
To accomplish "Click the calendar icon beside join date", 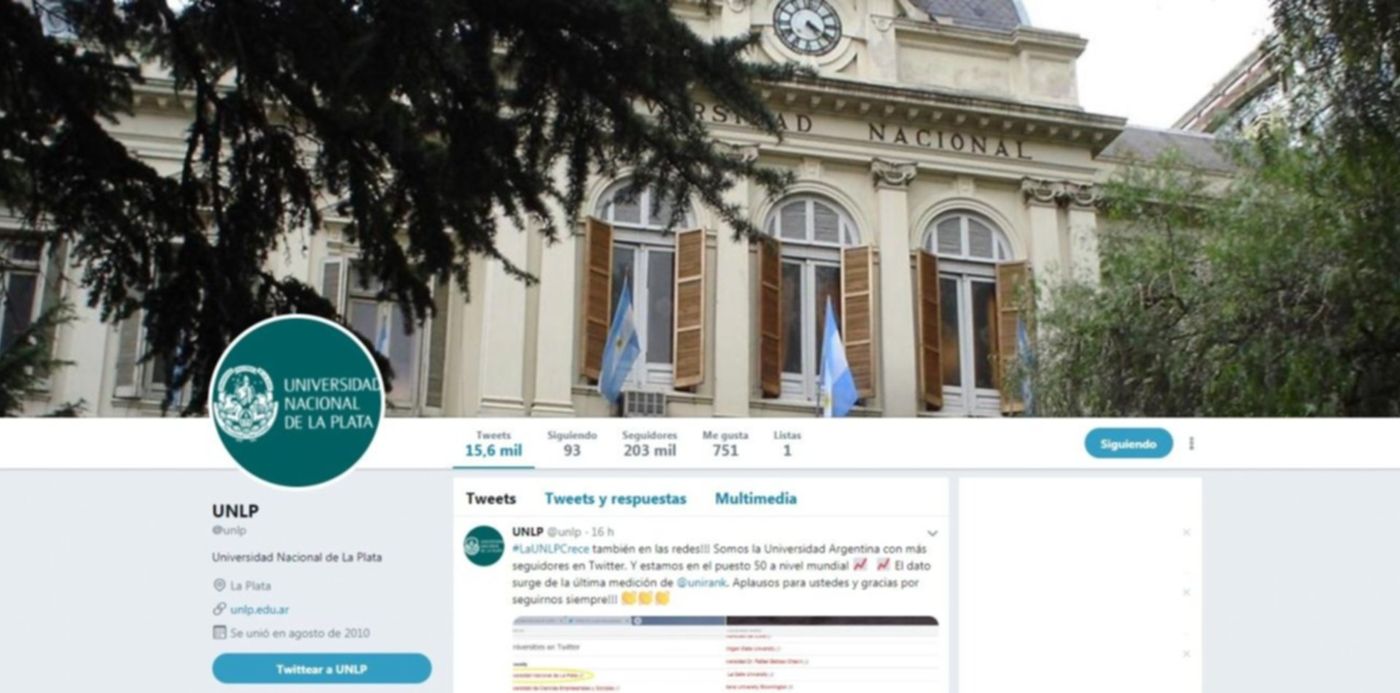I will [219, 632].
